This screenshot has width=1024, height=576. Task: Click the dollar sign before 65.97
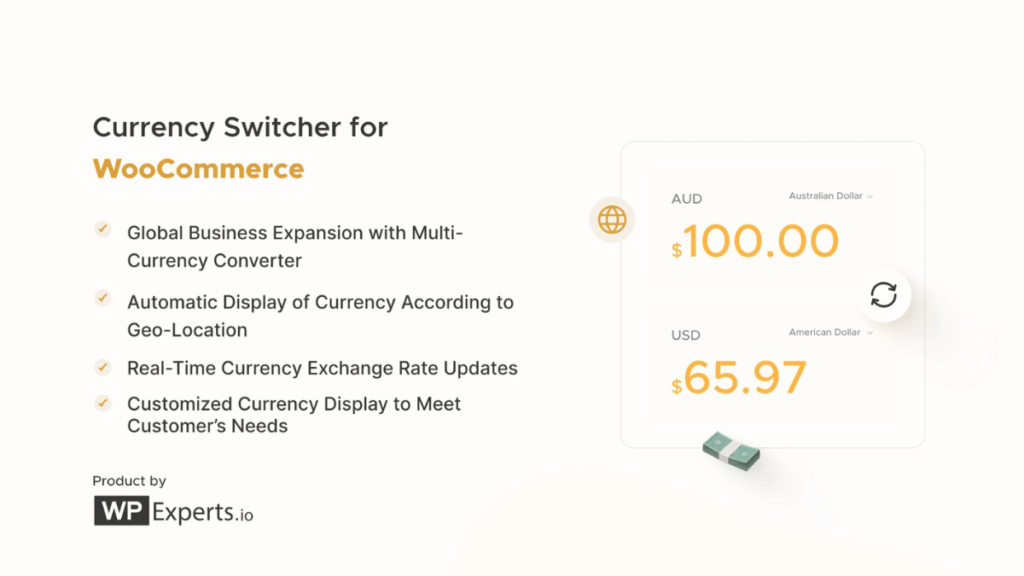677,386
